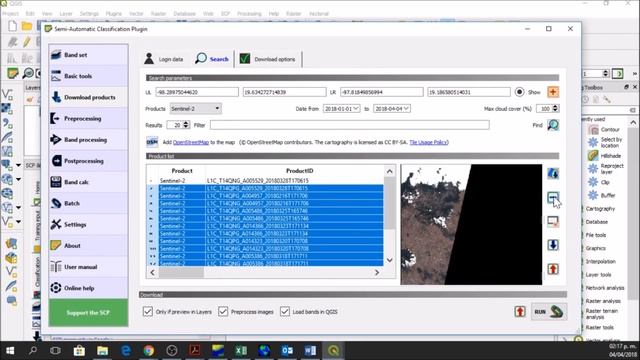The height and width of the screenshot is (360, 640).
Task: Open Excel from the taskbar
Action: coord(241,350)
